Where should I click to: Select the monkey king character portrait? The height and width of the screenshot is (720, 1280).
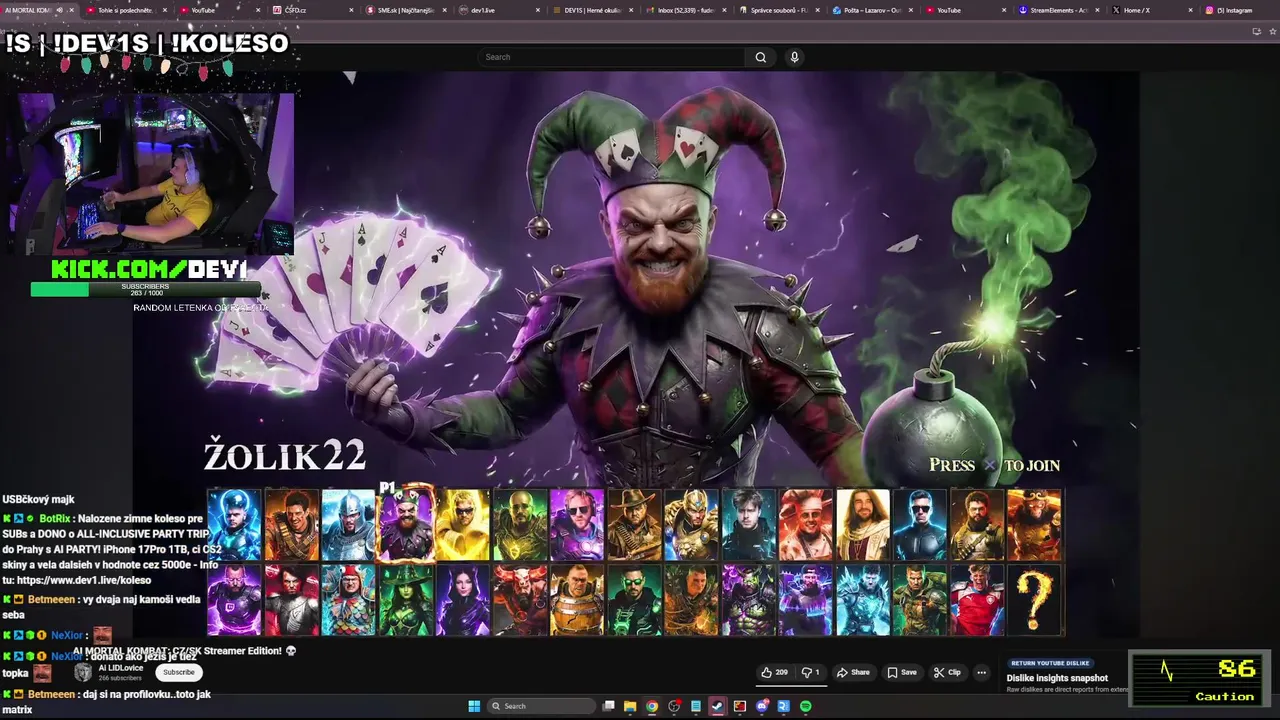1034,524
